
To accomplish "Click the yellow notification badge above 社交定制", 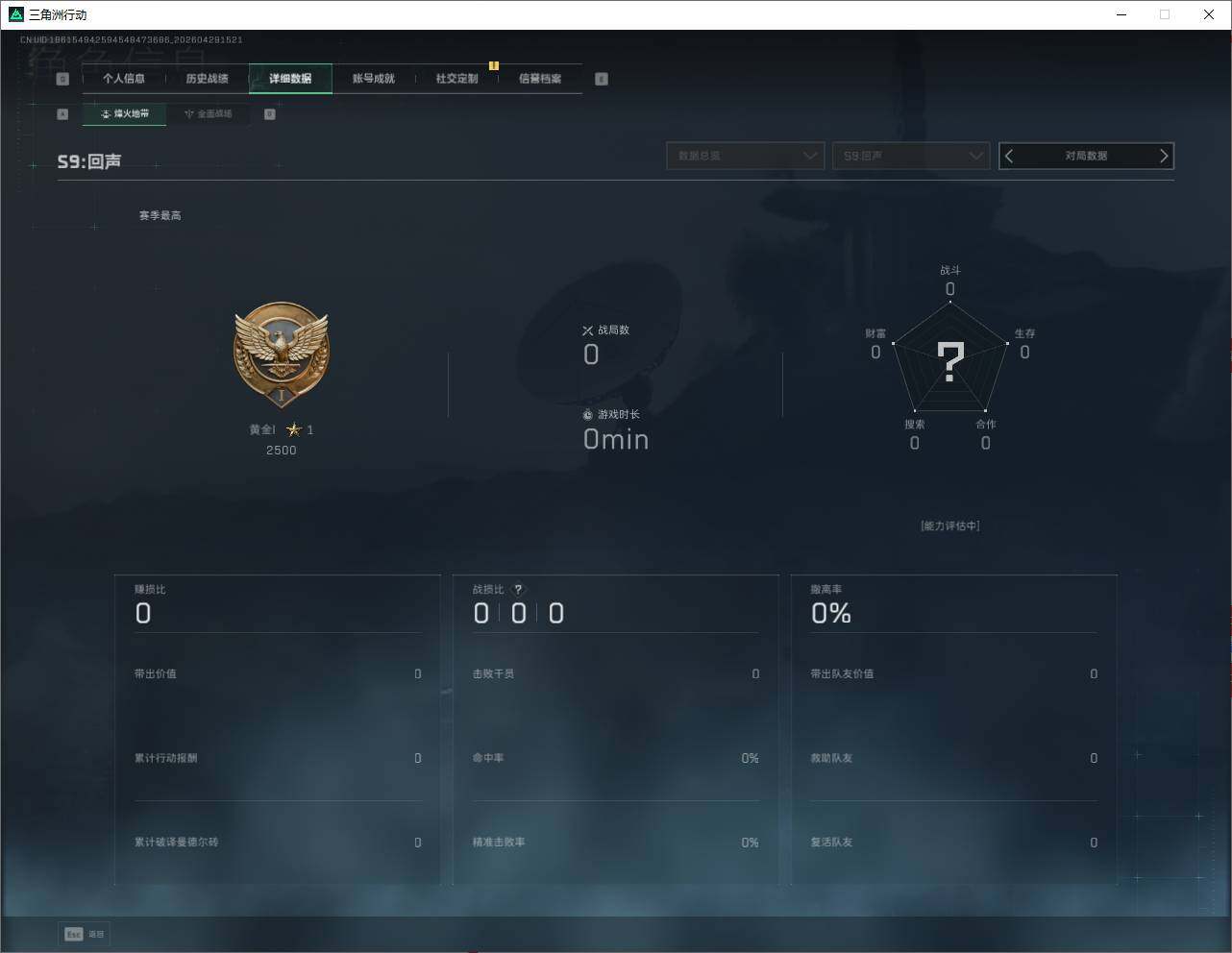I will coord(494,65).
